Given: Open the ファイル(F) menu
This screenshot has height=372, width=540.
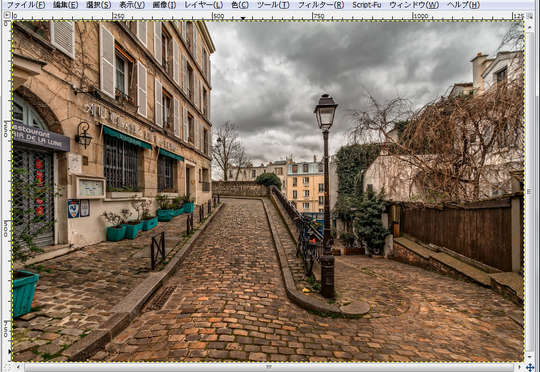Looking at the screenshot, I should 26,5.
